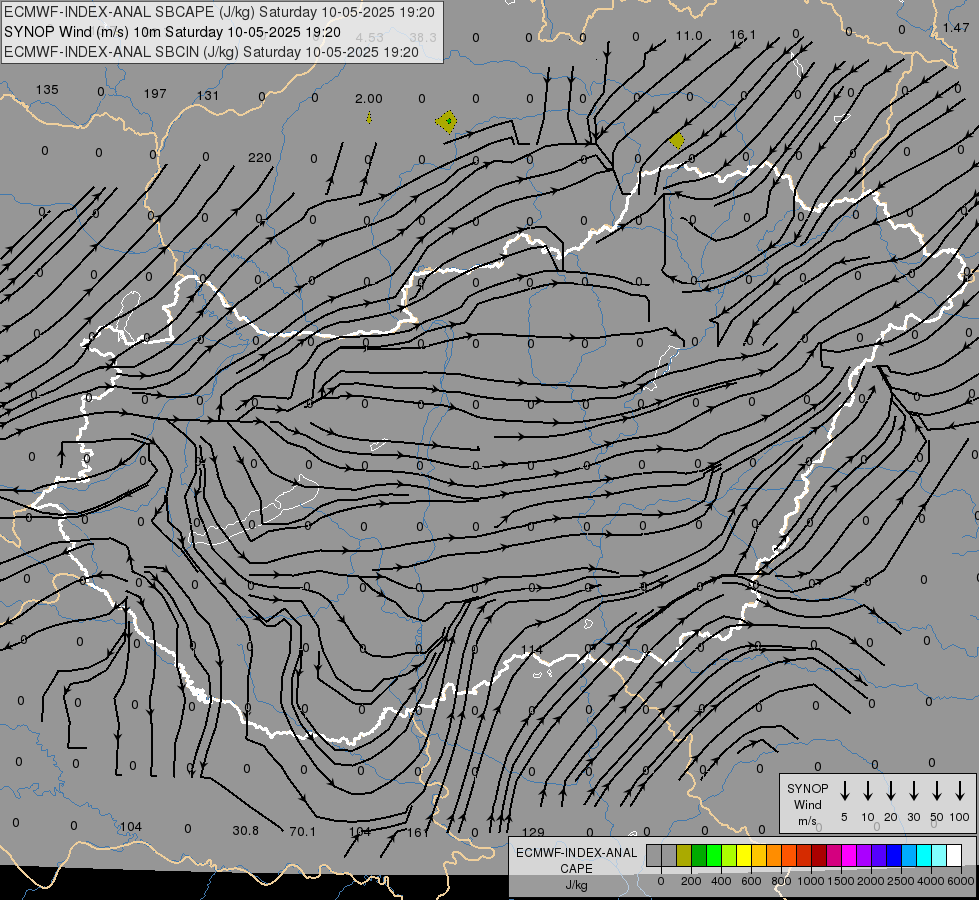Click the 50 m/s wind arrow in legend
The image size is (979, 900).
coord(937,791)
